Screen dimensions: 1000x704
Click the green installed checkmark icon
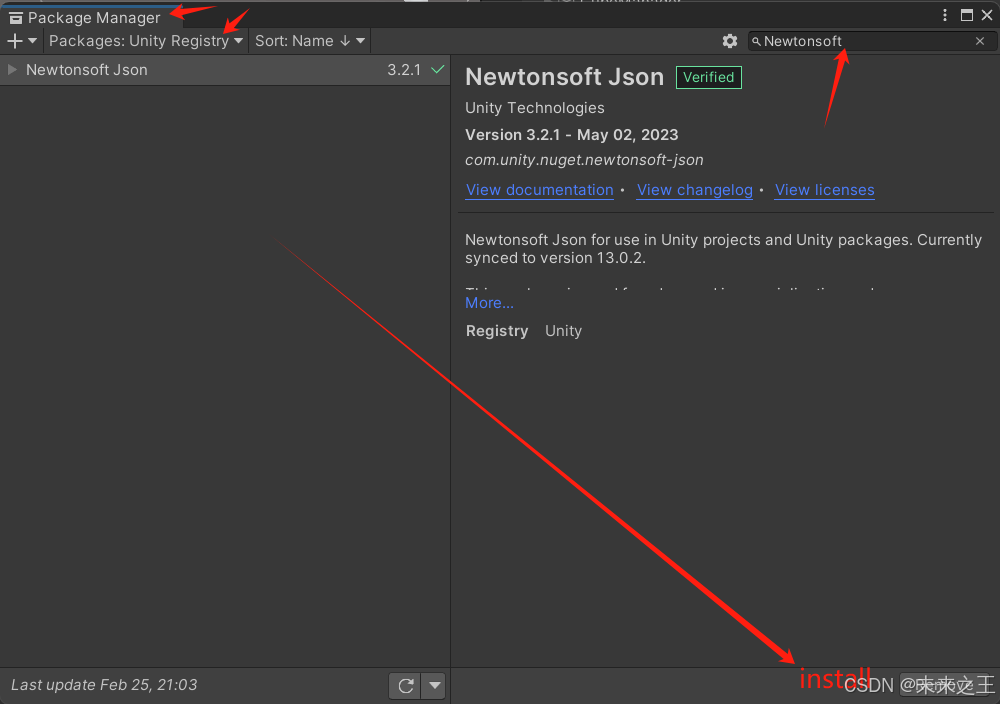(x=438, y=70)
